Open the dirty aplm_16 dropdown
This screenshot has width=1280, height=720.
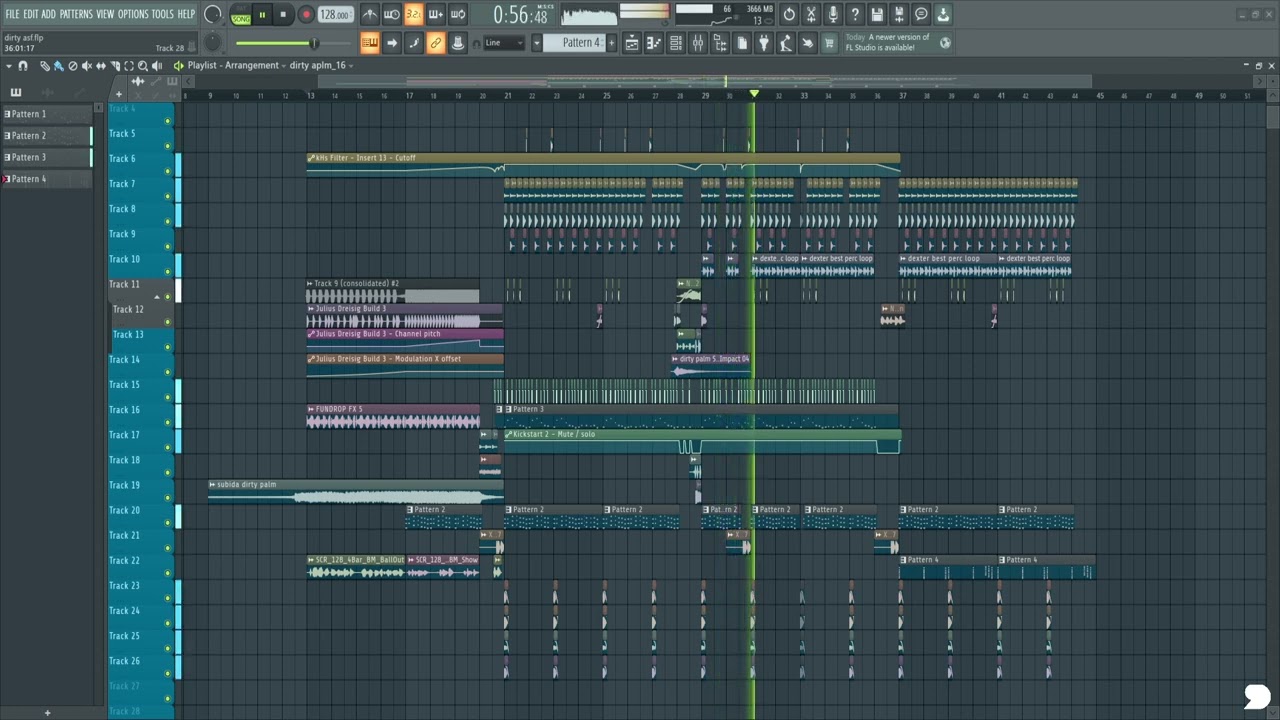tap(320, 65)
